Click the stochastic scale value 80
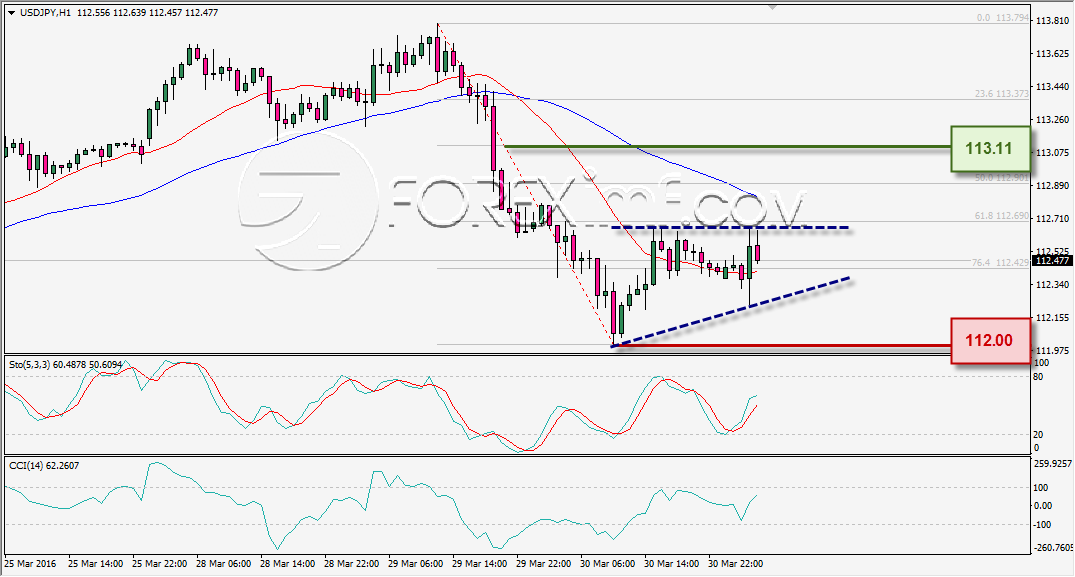The height and width of the screenshot is (577, 1075). click(x=1038, y=376)
